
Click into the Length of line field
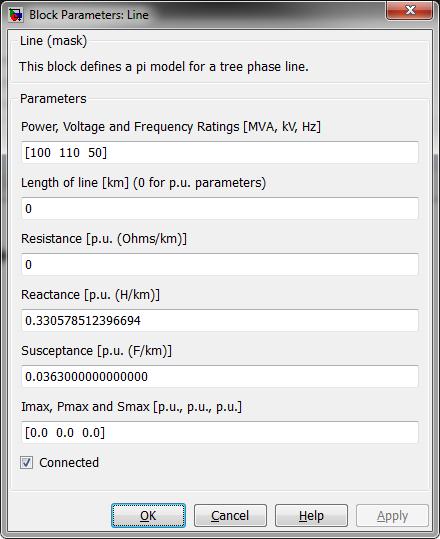coord(220,208)
